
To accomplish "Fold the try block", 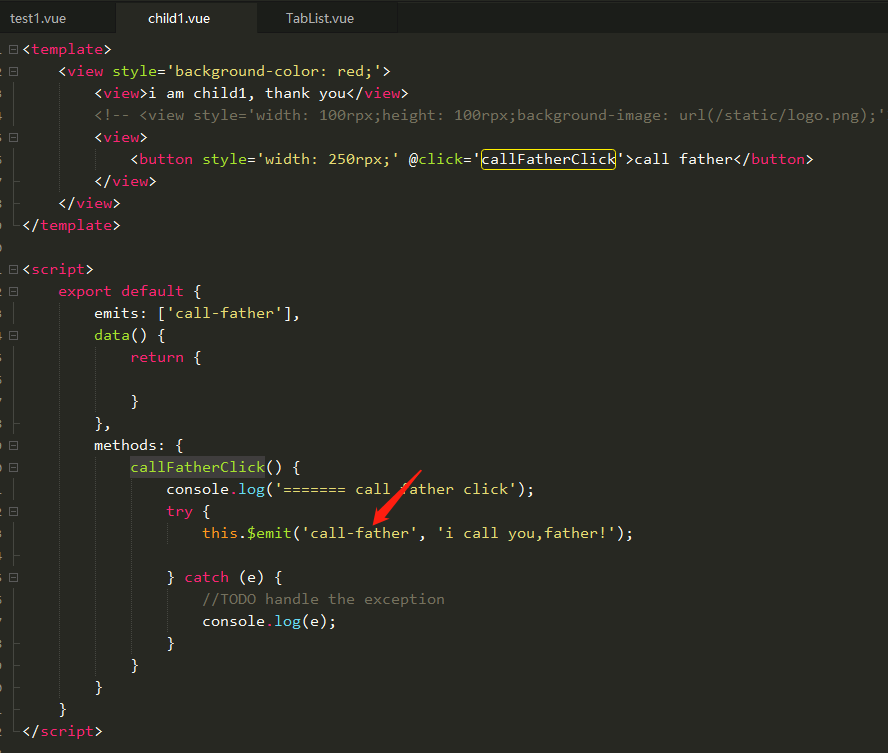I will [14, 512].
